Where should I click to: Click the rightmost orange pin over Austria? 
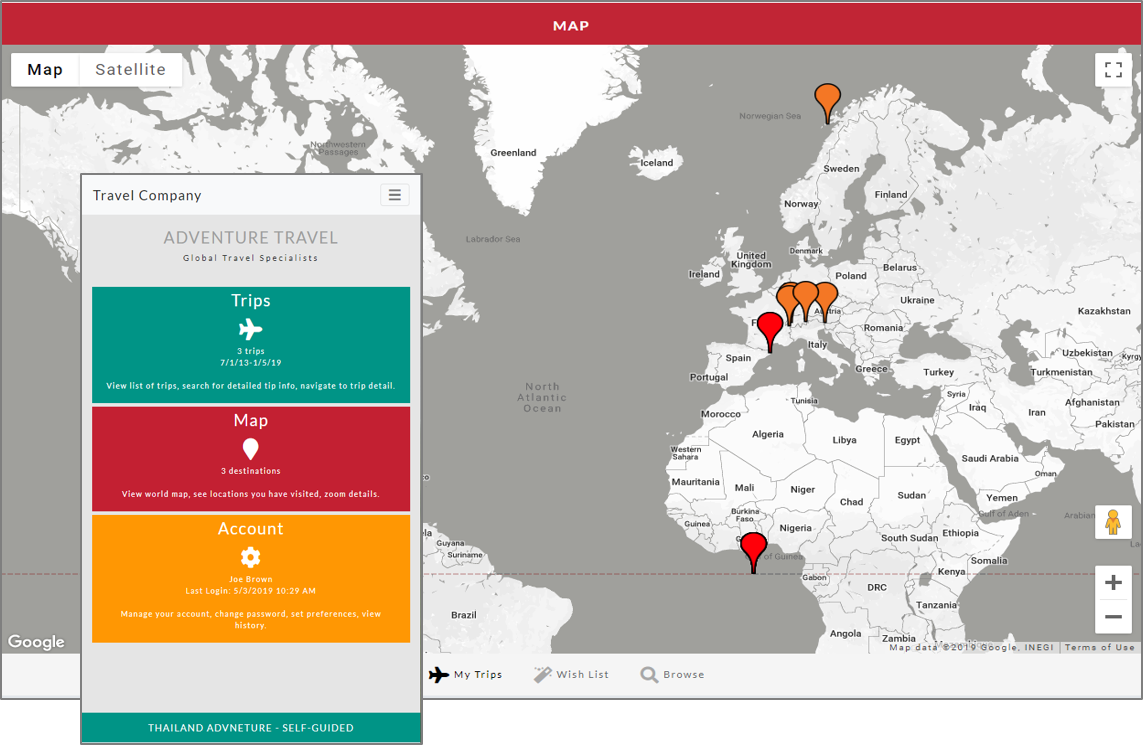(827, 296)
